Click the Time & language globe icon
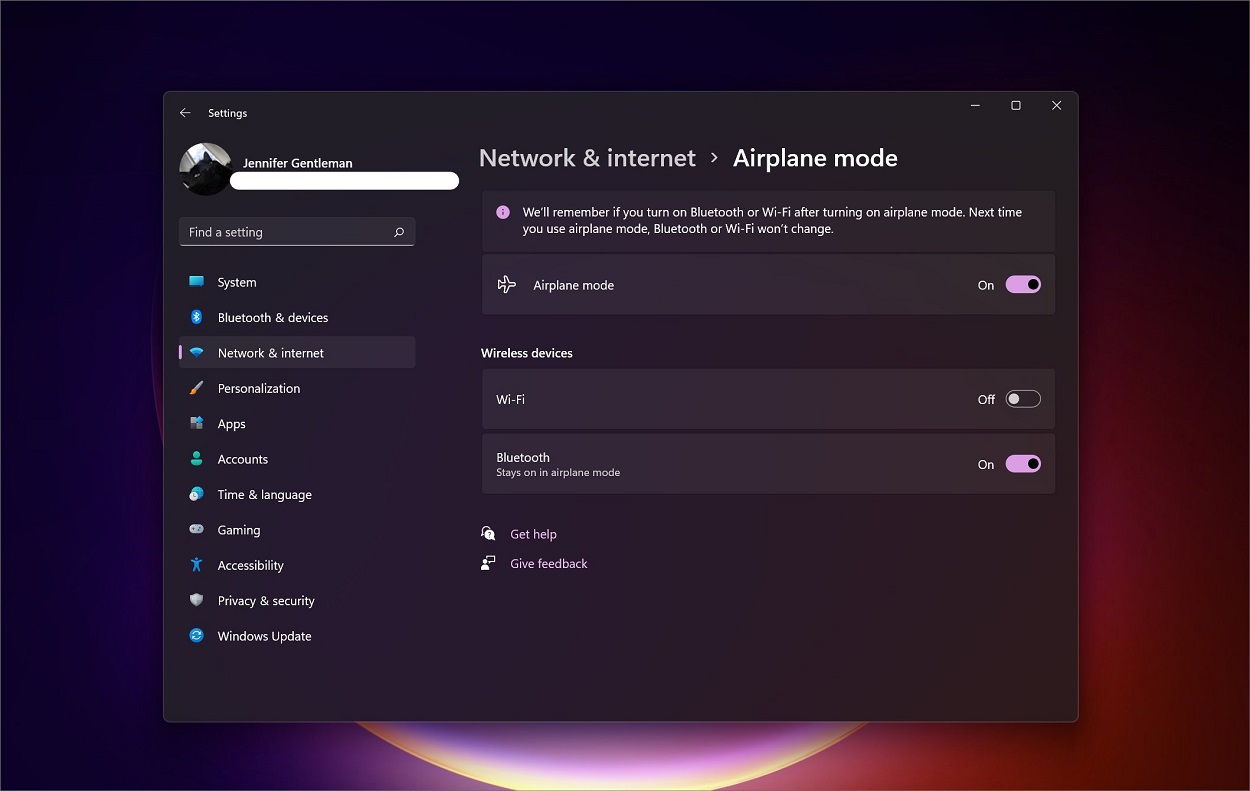 [197, 494]
